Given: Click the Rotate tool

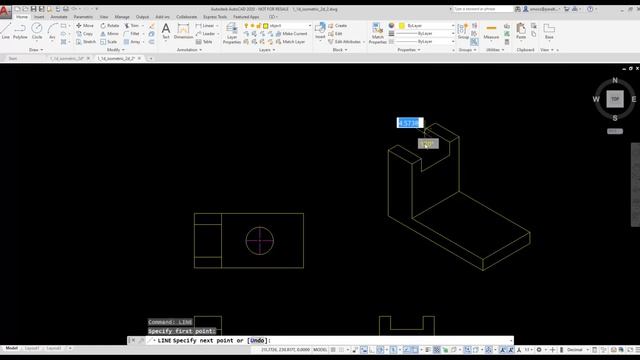Looking at the screenshot, I should [x=109, y=25].
